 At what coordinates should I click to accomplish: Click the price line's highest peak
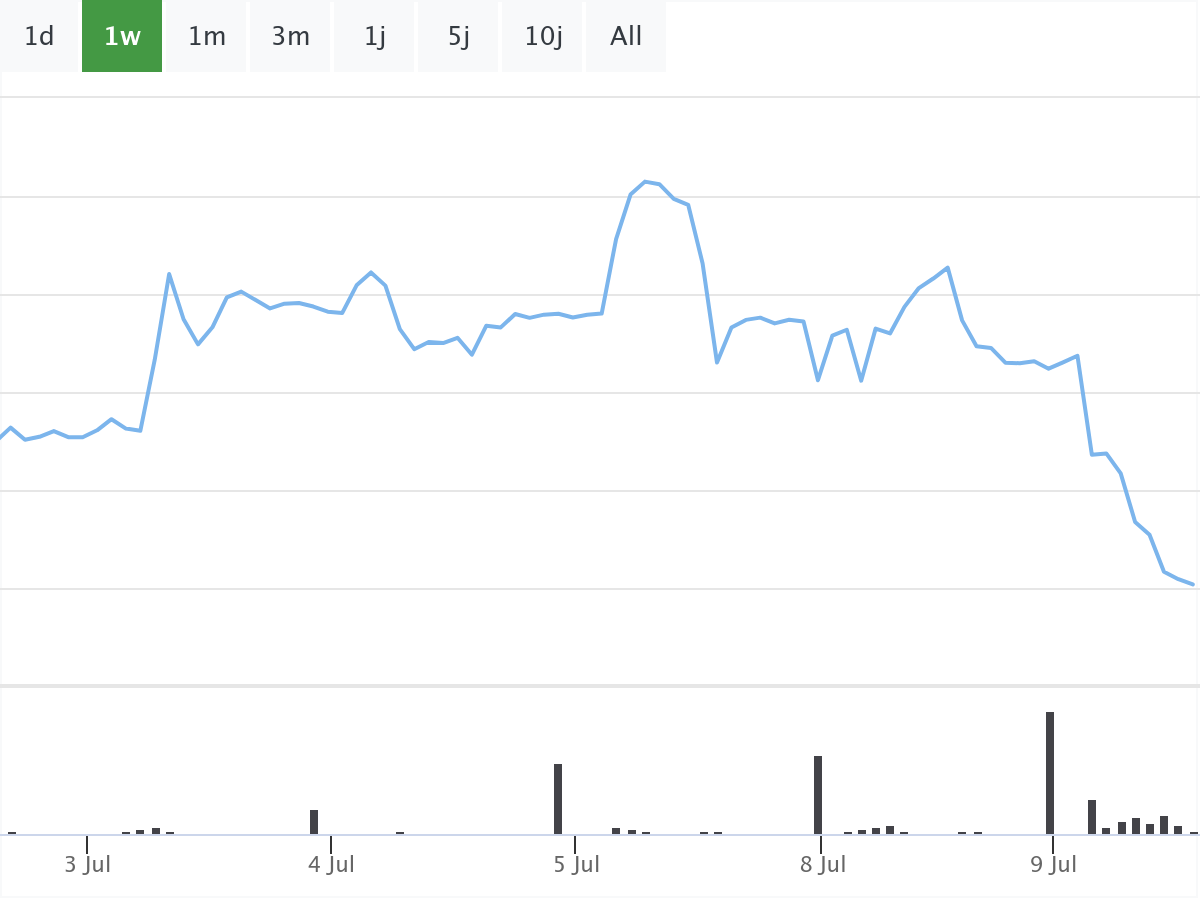pyautogui.click(x=645, y=182)
